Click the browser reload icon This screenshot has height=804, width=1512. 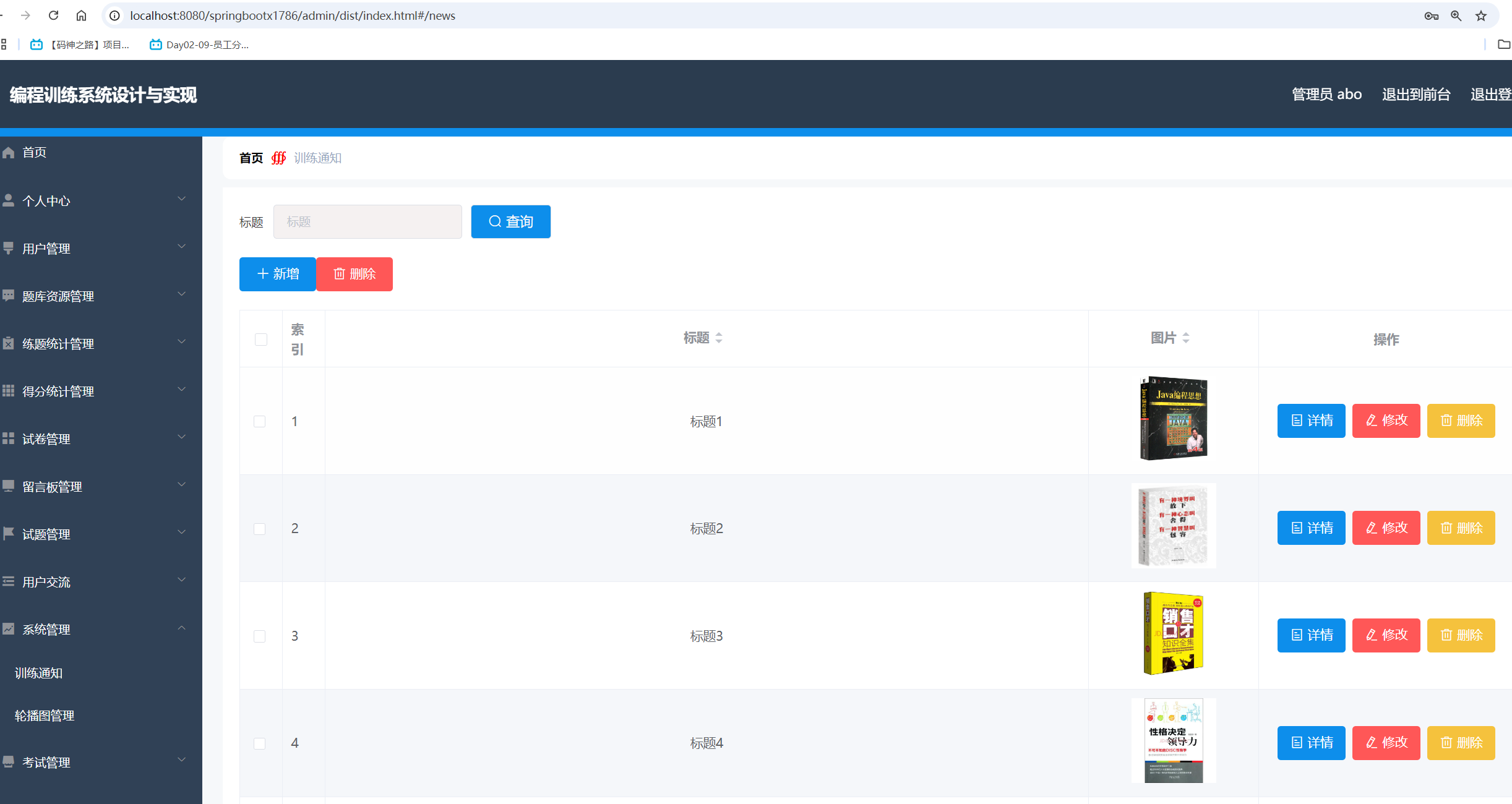[54, 15]
